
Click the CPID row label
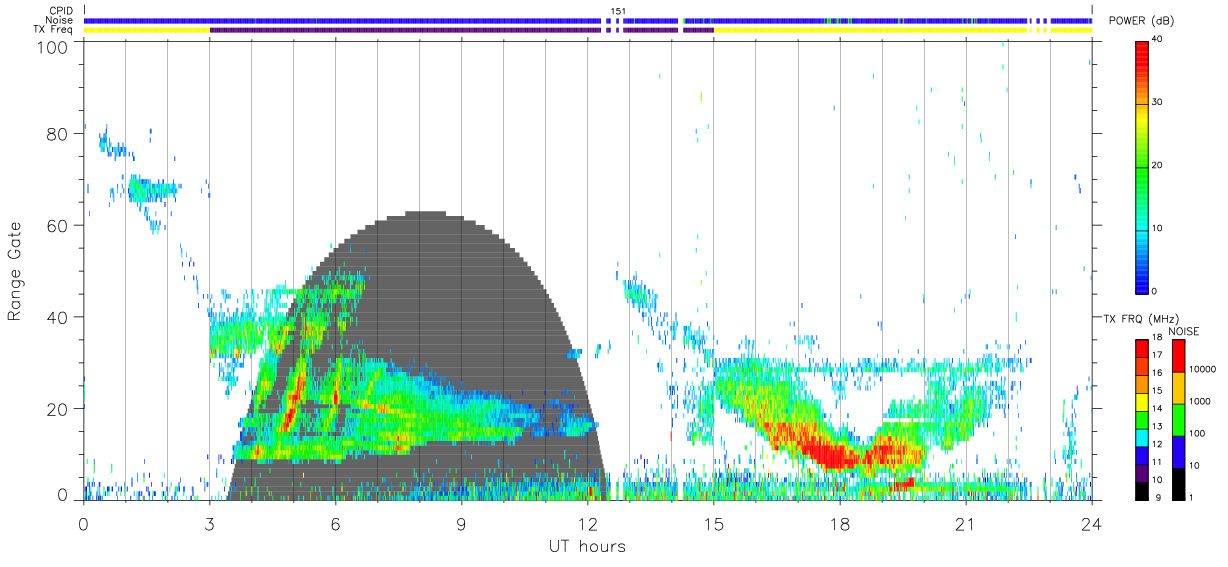coord(59,12)
